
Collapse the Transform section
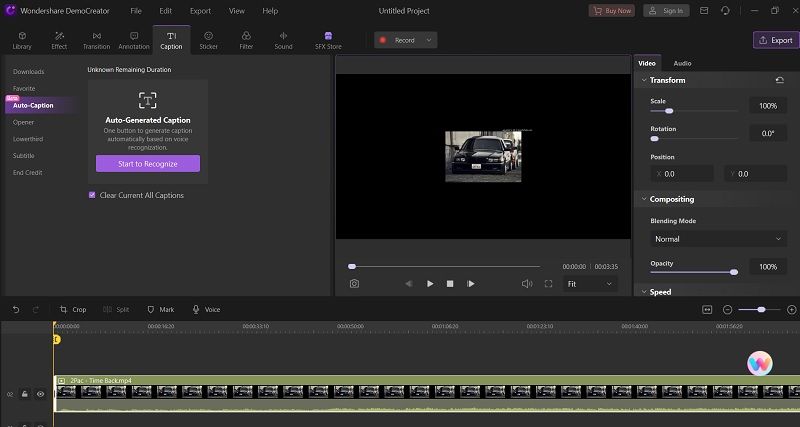pyautogui.click(x=644, y=80)
